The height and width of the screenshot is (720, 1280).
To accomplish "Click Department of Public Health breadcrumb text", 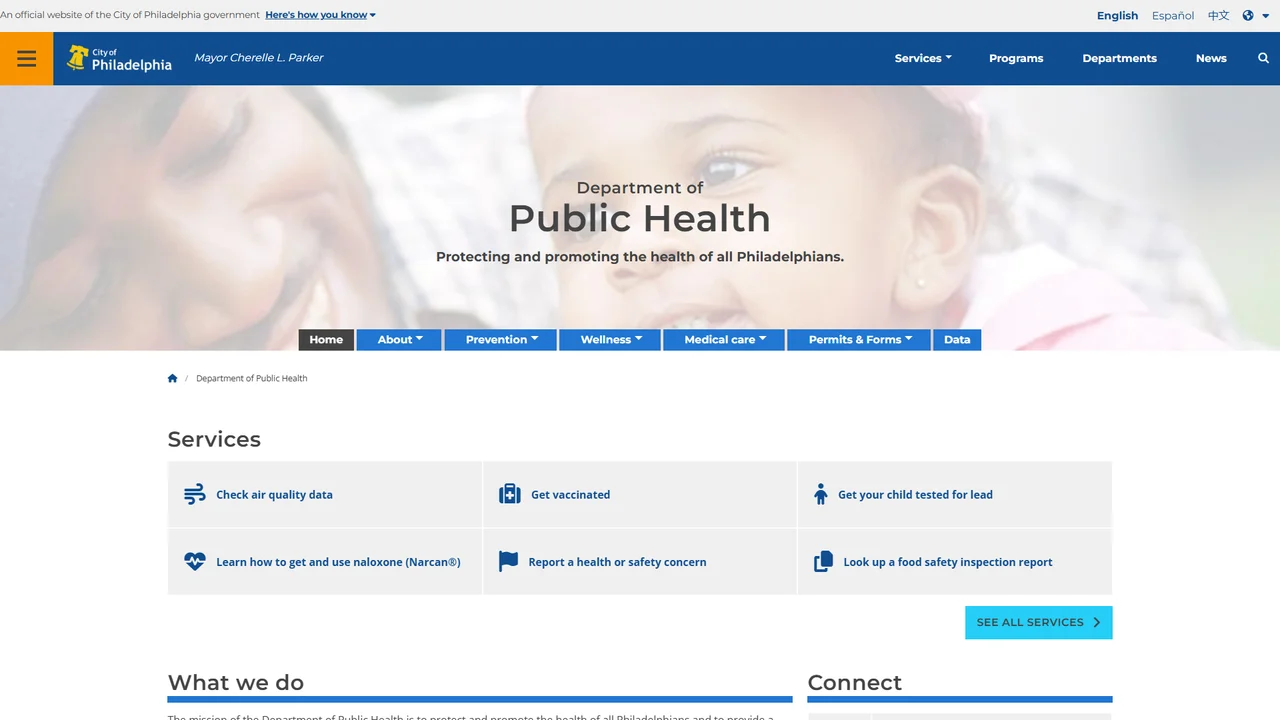I will [251, 378].
